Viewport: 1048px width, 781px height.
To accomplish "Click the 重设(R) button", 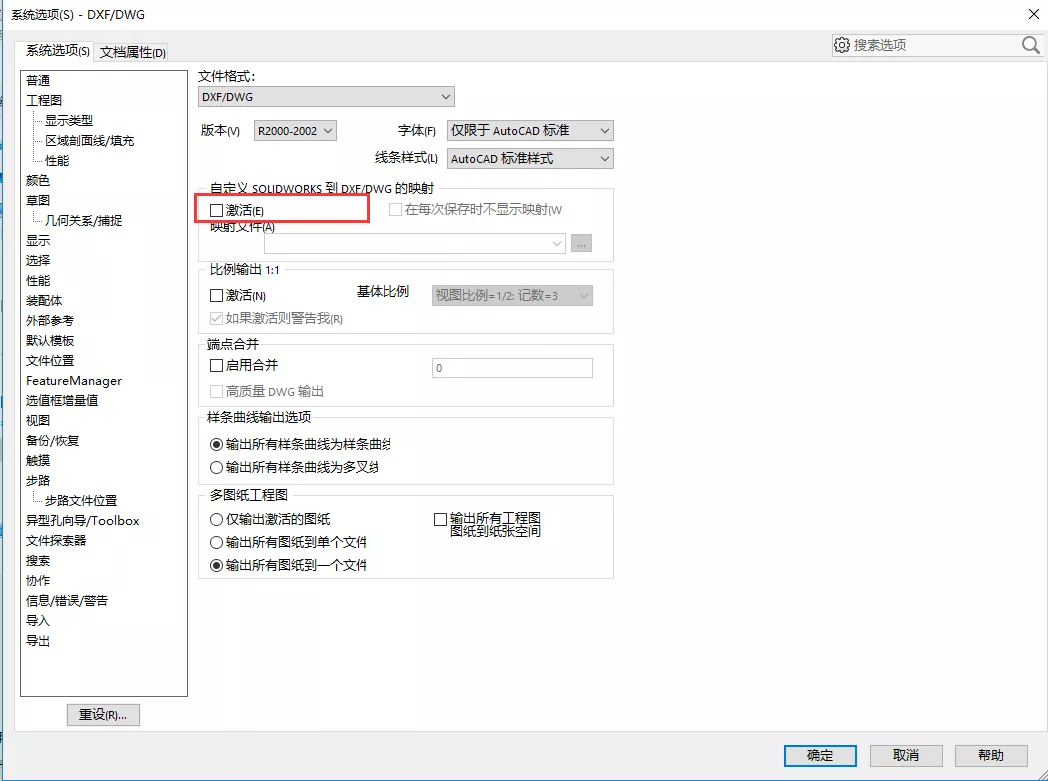I will [x=103, y=714].
